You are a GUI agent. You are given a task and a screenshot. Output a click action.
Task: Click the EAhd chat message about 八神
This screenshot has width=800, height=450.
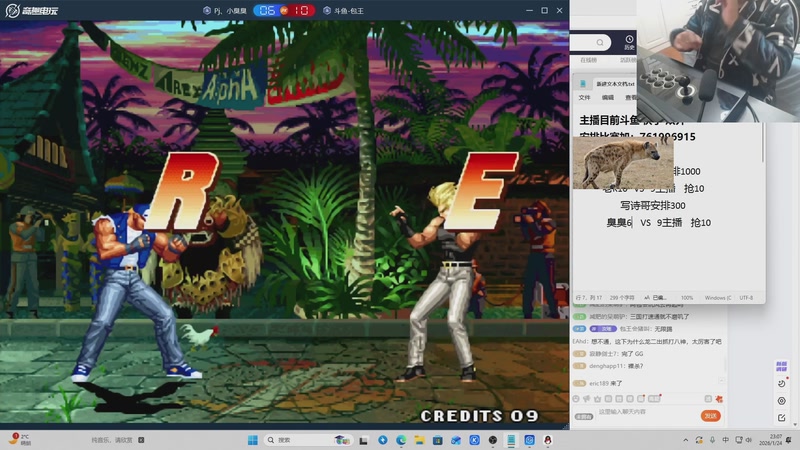647,341
